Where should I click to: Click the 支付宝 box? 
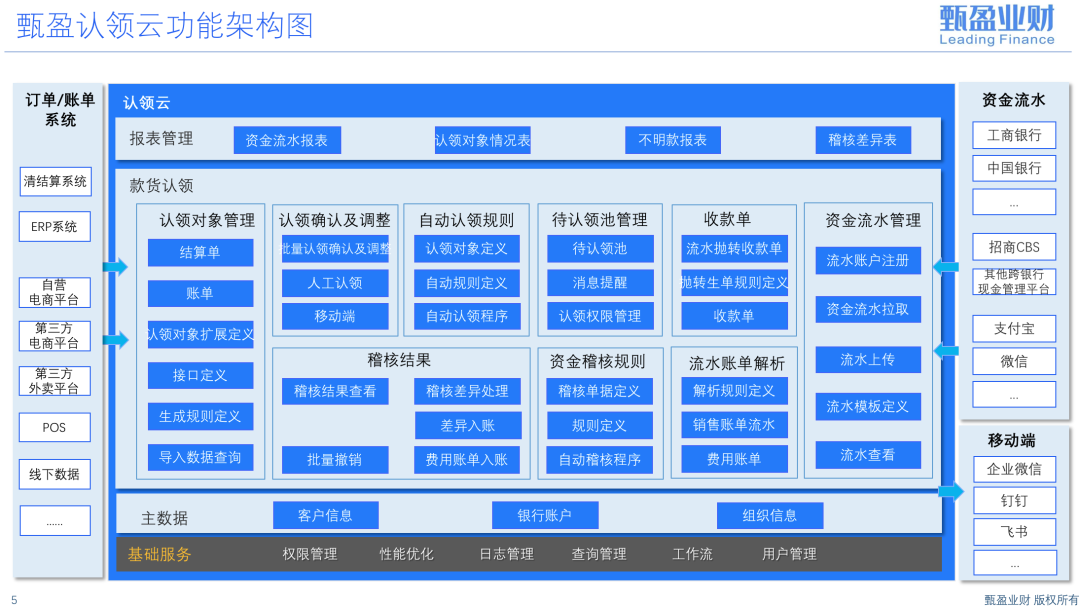1014,328
